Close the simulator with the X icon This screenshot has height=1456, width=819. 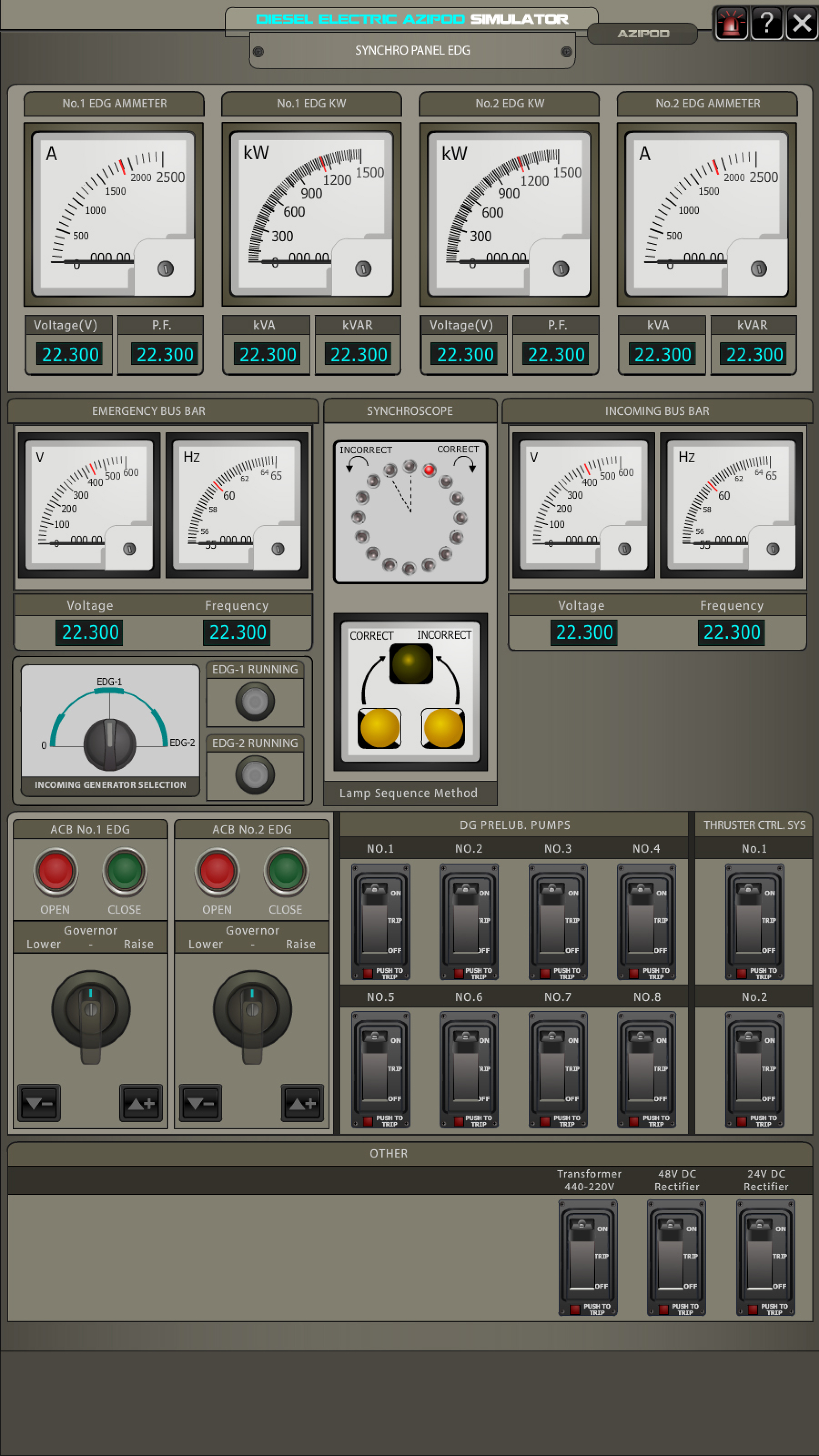click(802, 23)
